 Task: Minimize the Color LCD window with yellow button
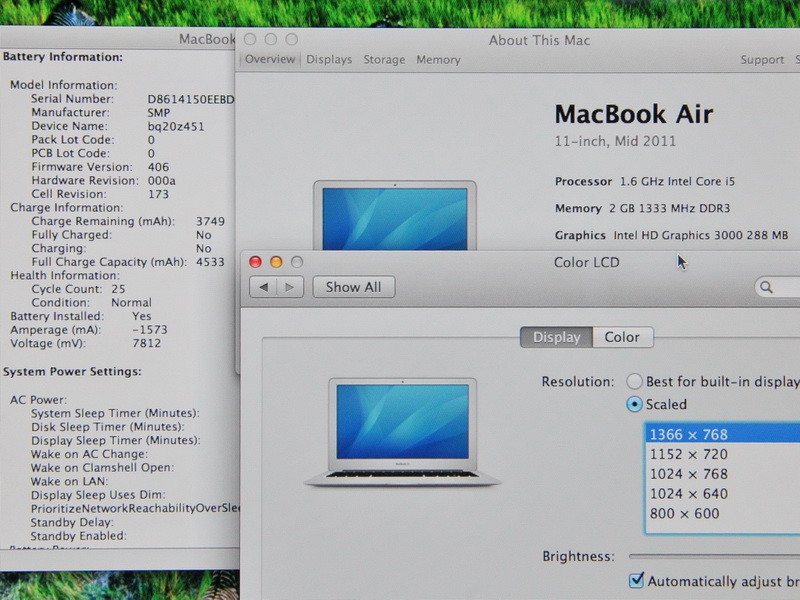[276, 262]
